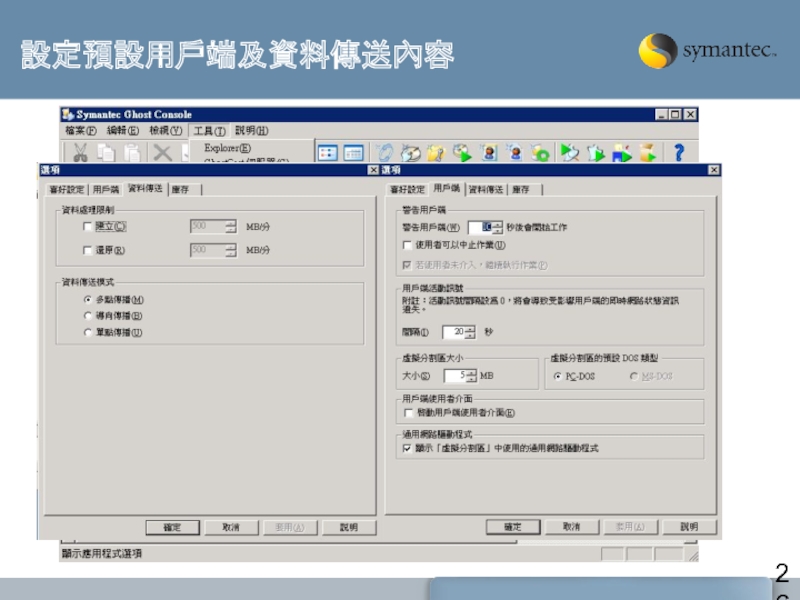Viewport: 800px width, 600px height.
Task: Click the 間隔(I) heartbeat interval spinner showing 20
Action: pos(459,332)
